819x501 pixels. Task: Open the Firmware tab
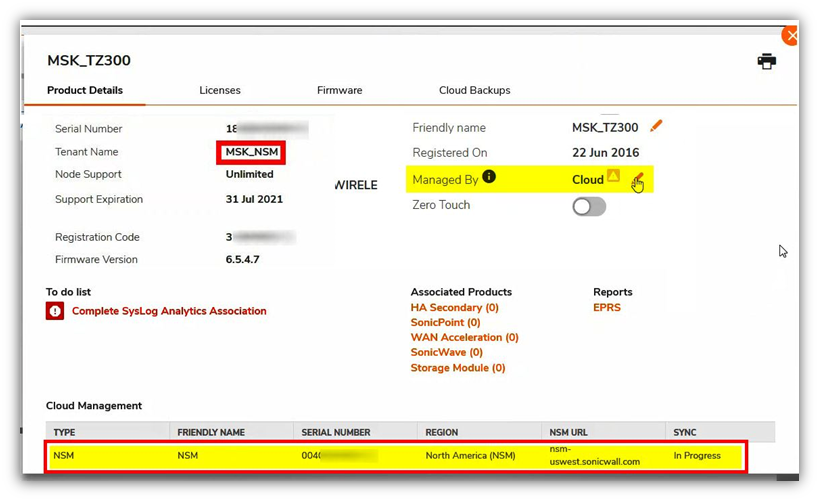340,90
